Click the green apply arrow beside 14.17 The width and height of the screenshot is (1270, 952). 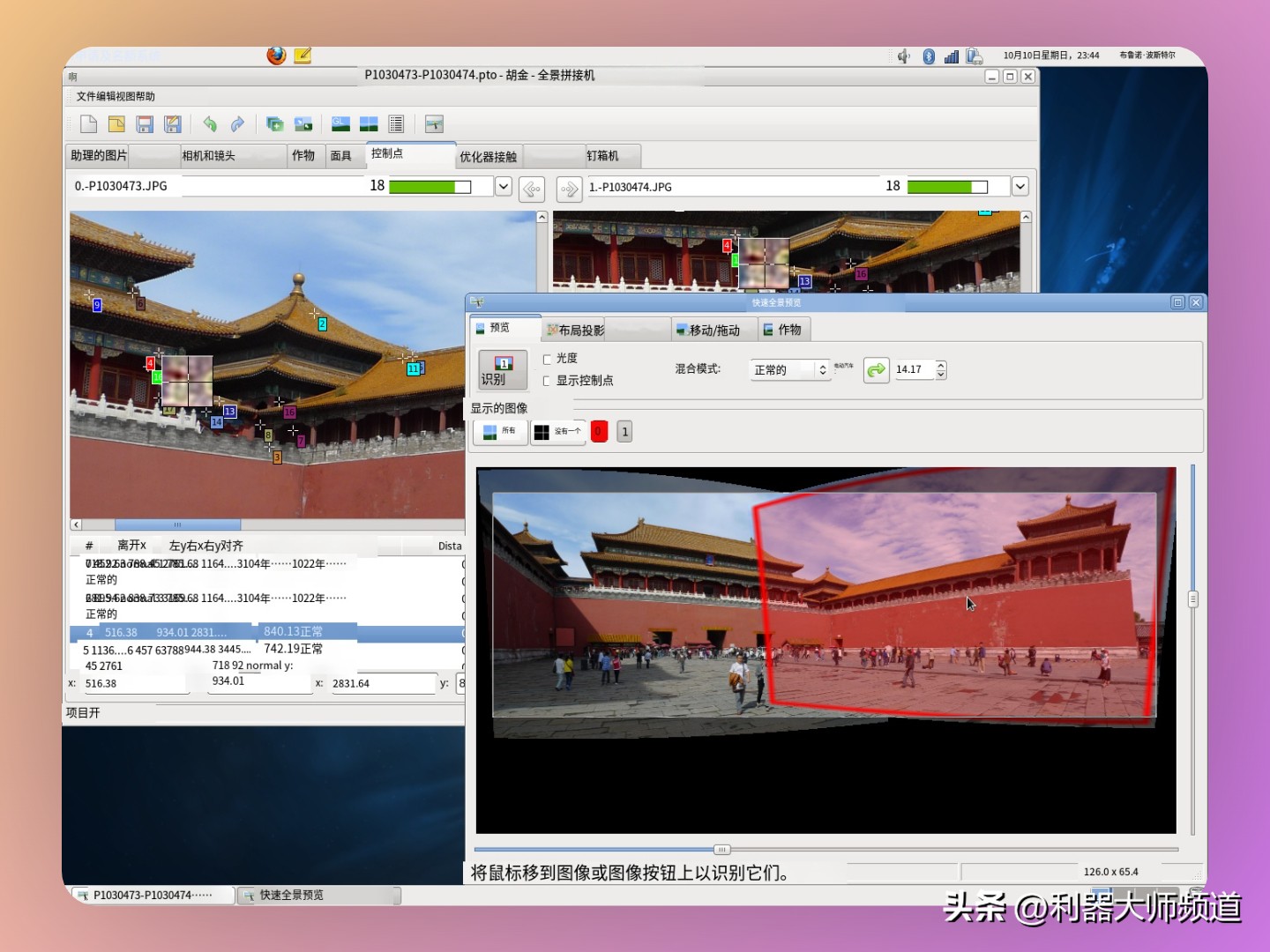[876, 370]
